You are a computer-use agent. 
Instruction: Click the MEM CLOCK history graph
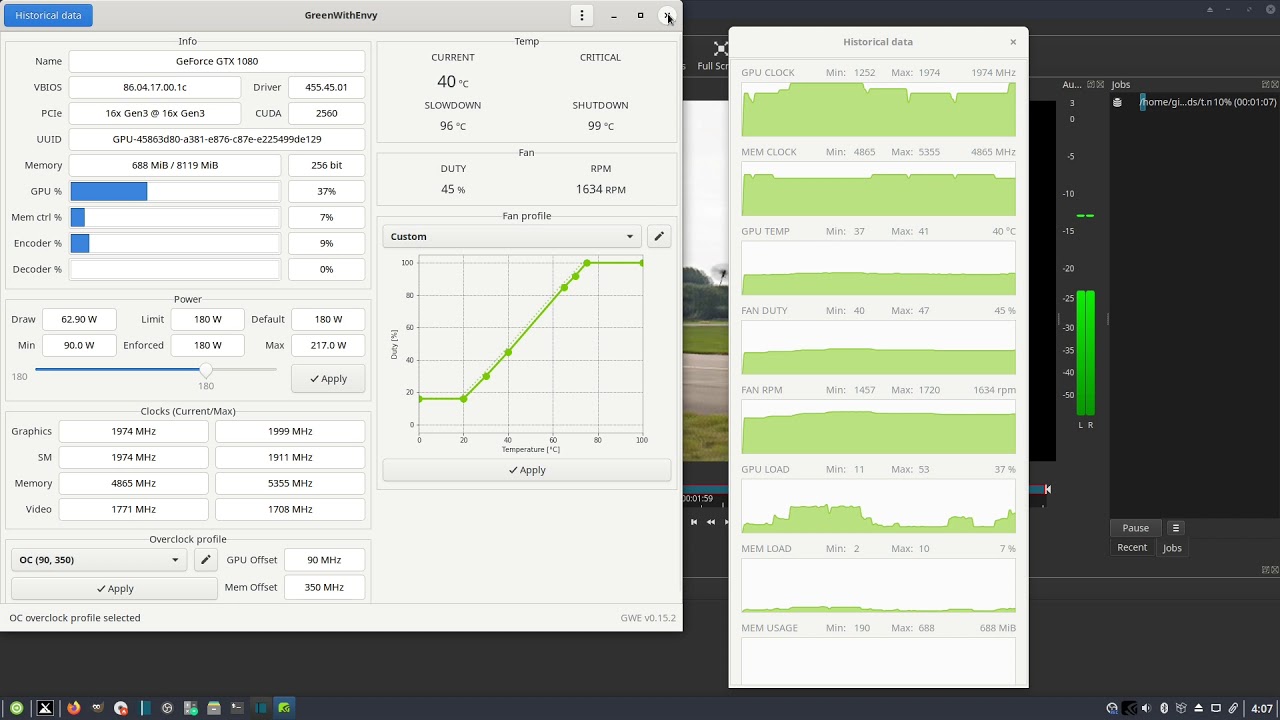pos(878,188)
